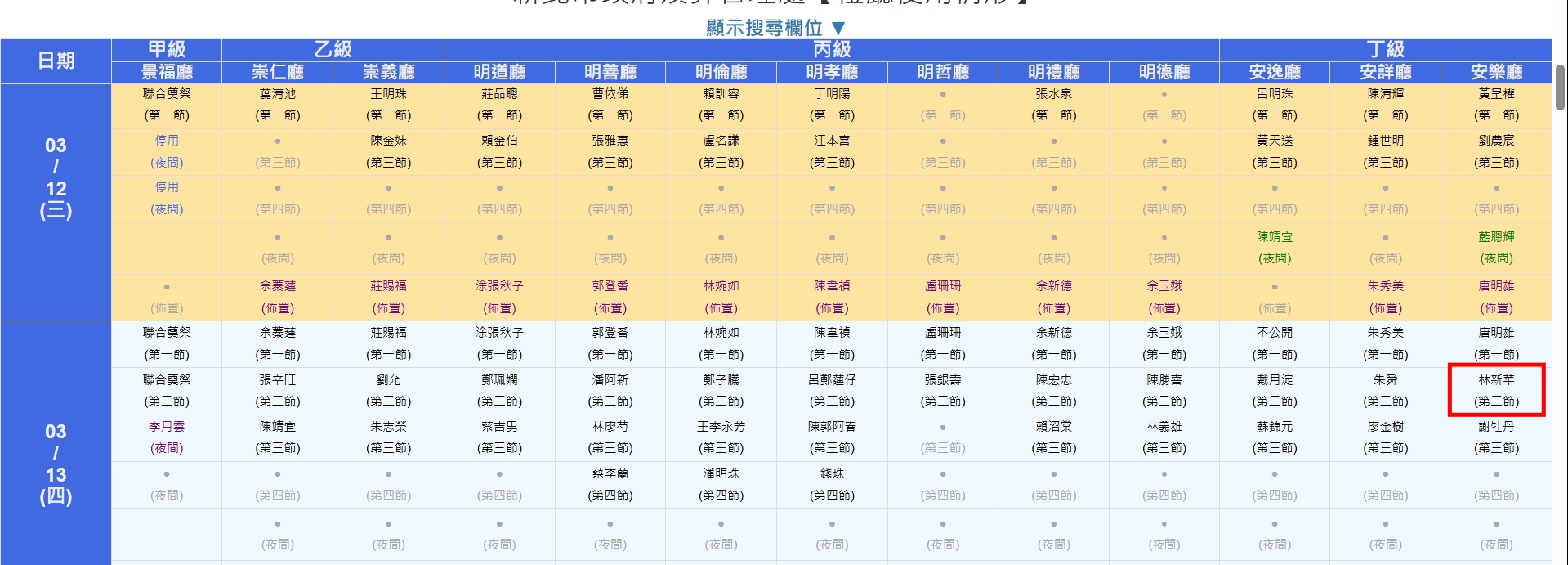
Task: Click the 張水泉 cell in 明禮廳
Action: [x=1053, y=105]
